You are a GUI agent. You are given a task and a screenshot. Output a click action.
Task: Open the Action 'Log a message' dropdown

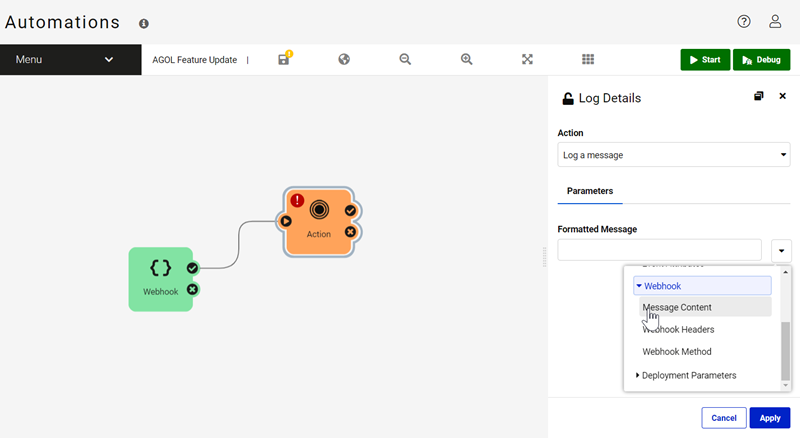coord(673,155)
